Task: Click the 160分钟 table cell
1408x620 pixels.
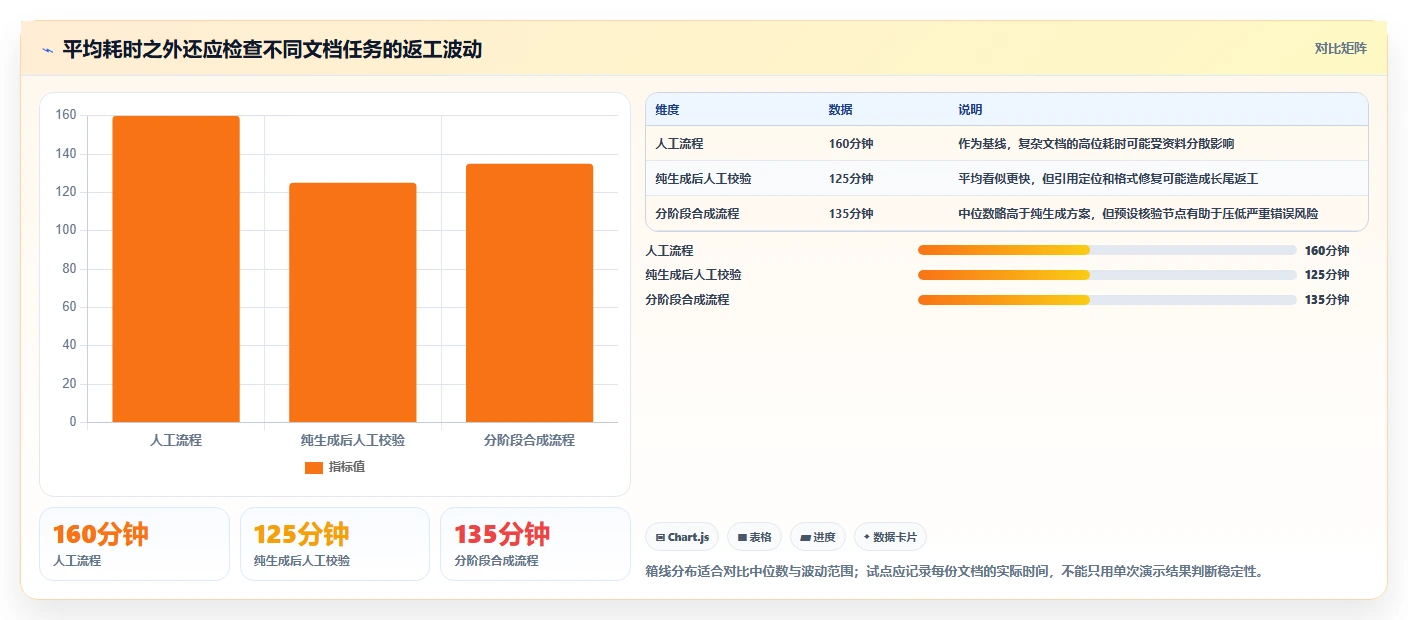Action: click(851, 144)
